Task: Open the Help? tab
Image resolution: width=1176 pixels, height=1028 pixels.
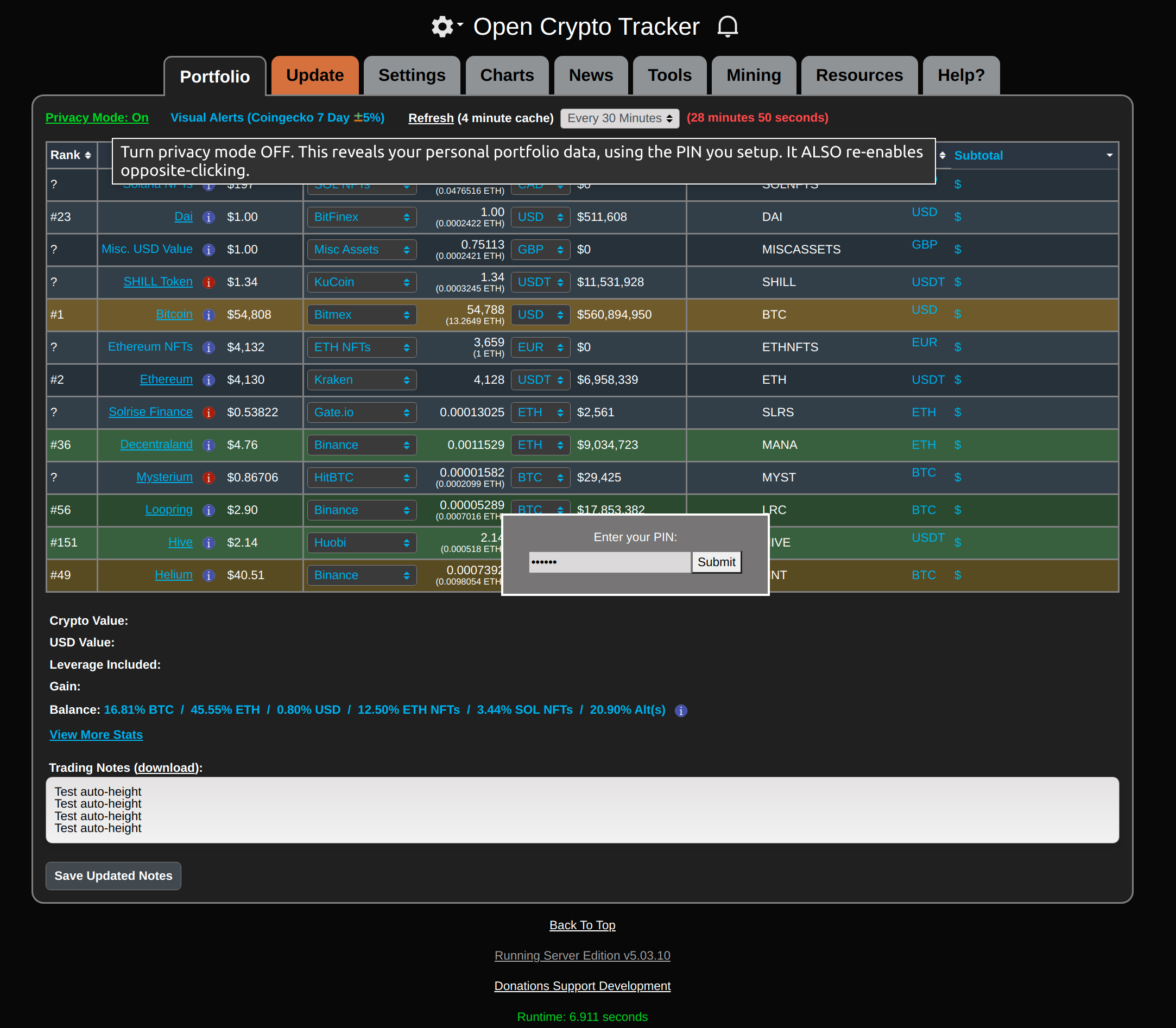Action: coord(961,75)
